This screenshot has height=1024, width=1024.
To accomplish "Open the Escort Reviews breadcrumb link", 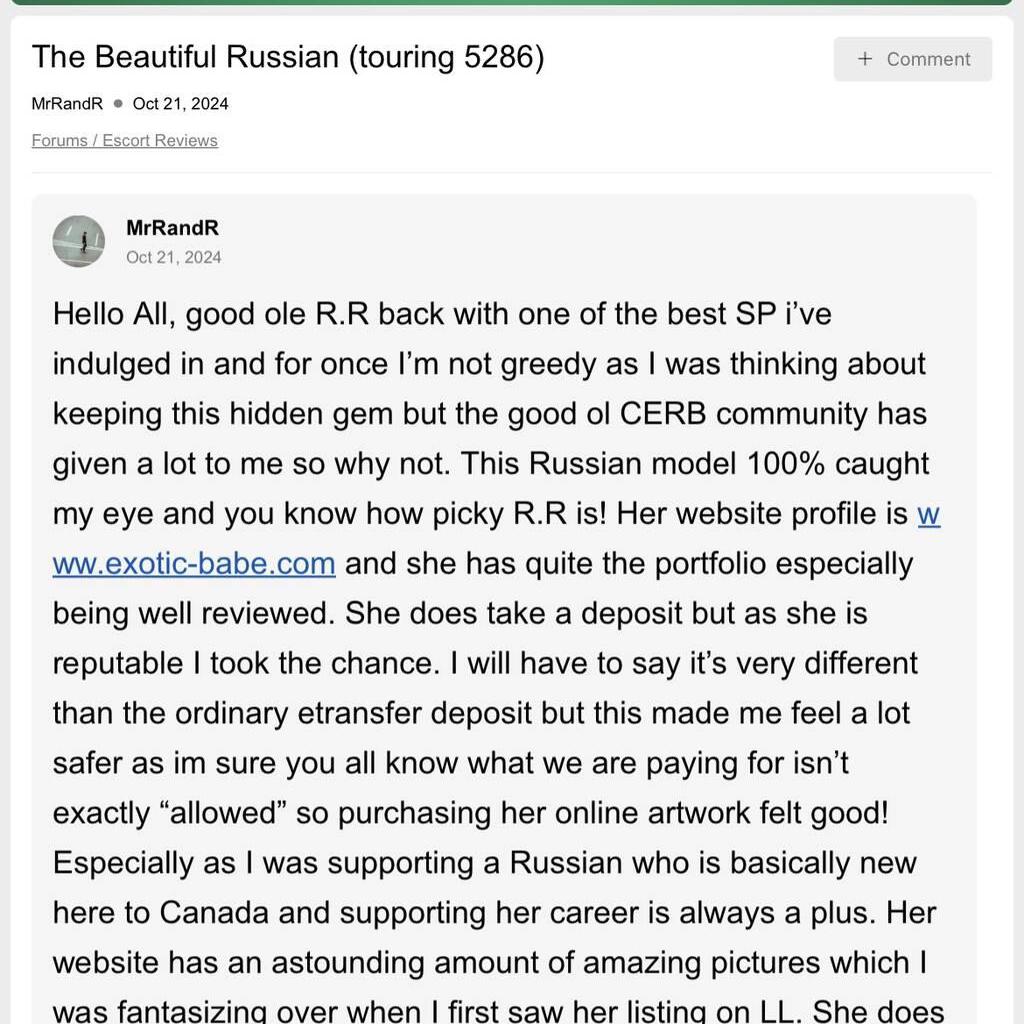I will [x=160, y=141].
